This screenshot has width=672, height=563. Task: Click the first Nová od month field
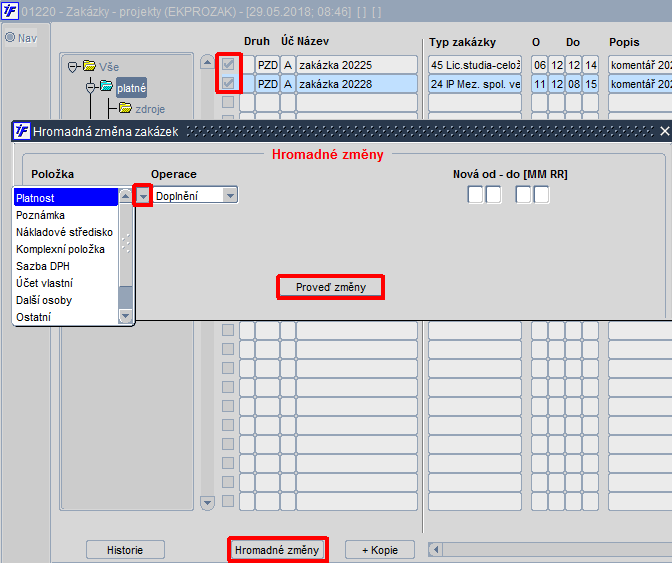pos(475,195)
